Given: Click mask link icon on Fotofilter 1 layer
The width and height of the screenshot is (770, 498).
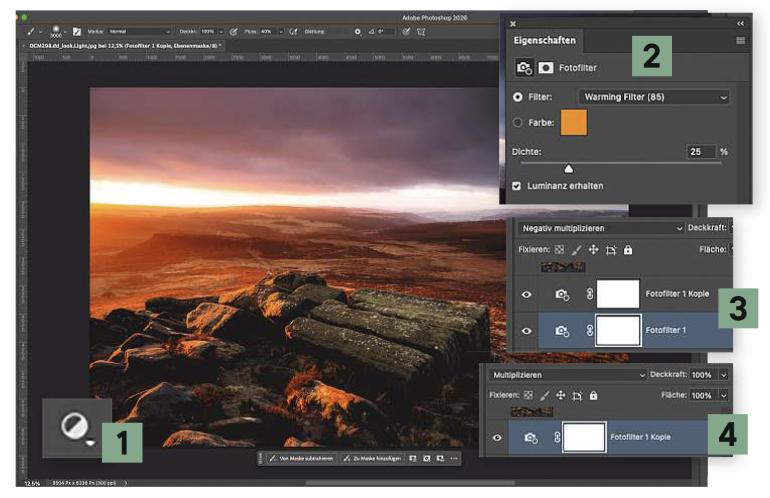Looking at the screenshot, I should (590, 331).
